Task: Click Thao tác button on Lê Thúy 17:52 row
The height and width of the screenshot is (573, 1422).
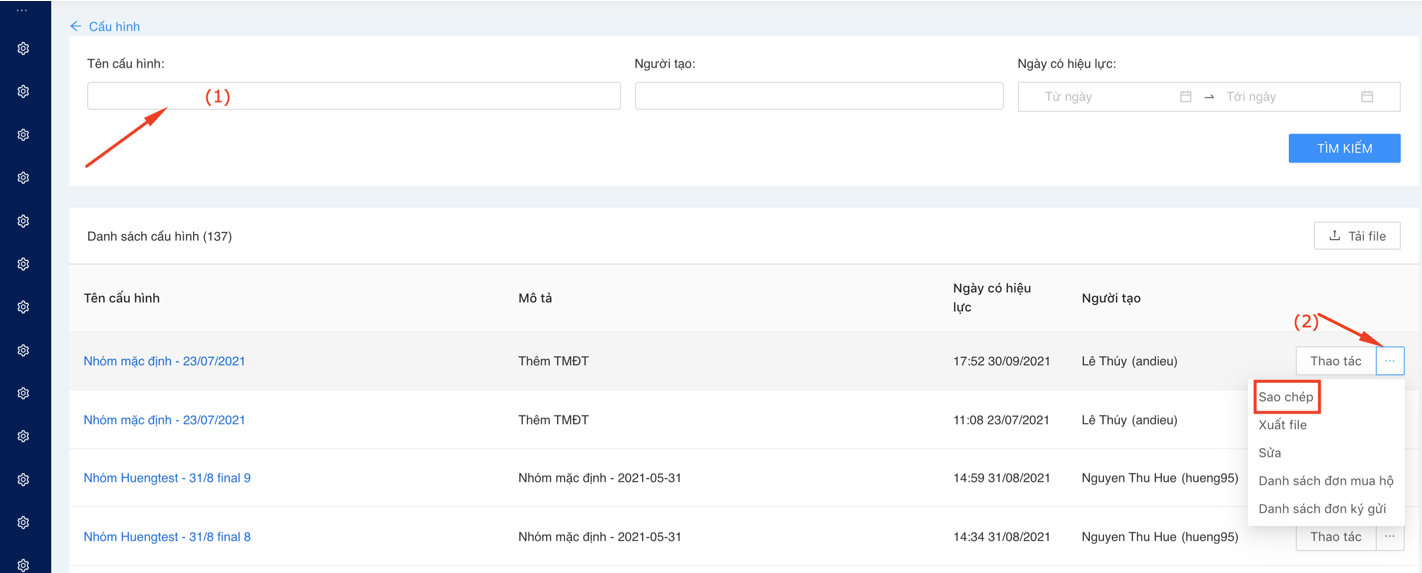Action: pos(1335,361)
